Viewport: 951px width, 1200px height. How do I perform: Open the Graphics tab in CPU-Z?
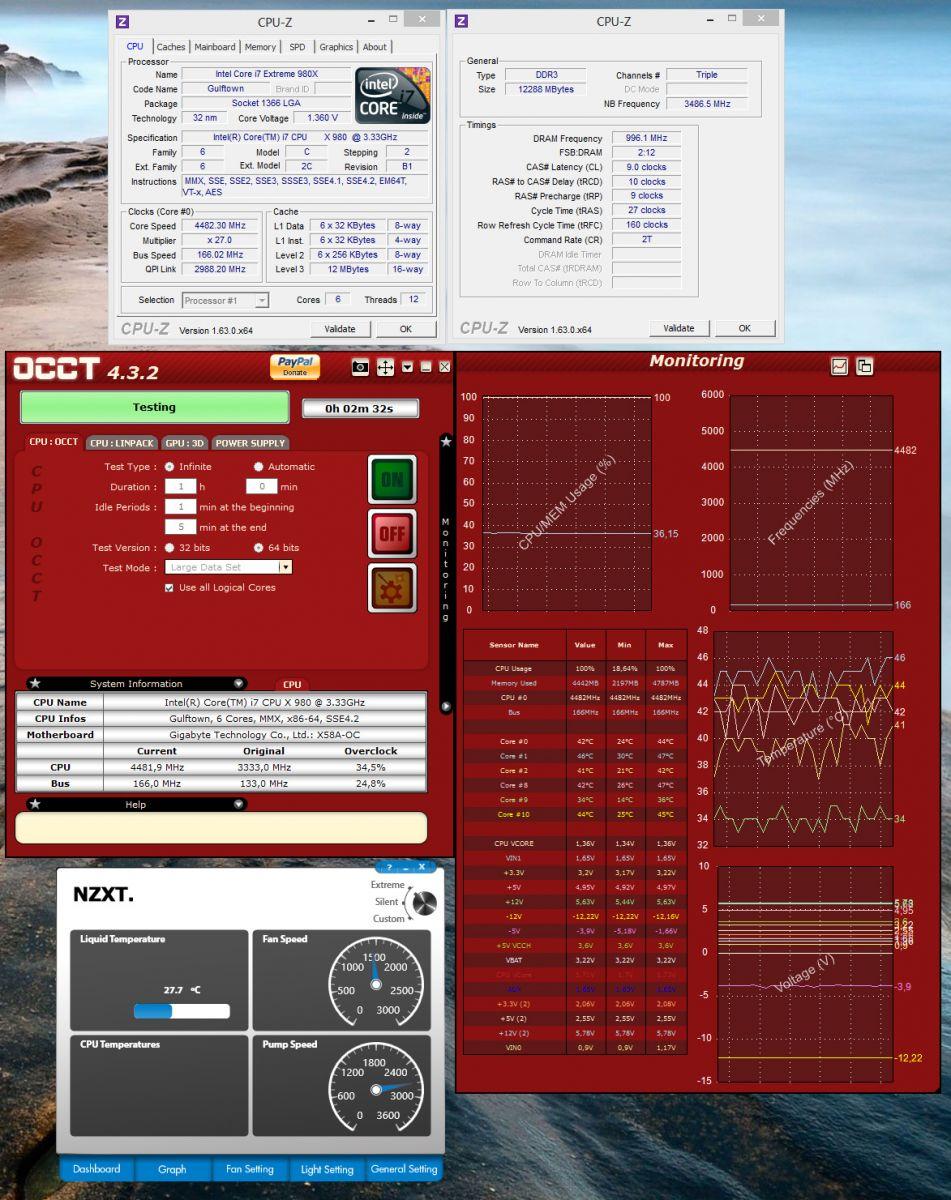click(336, 47)
